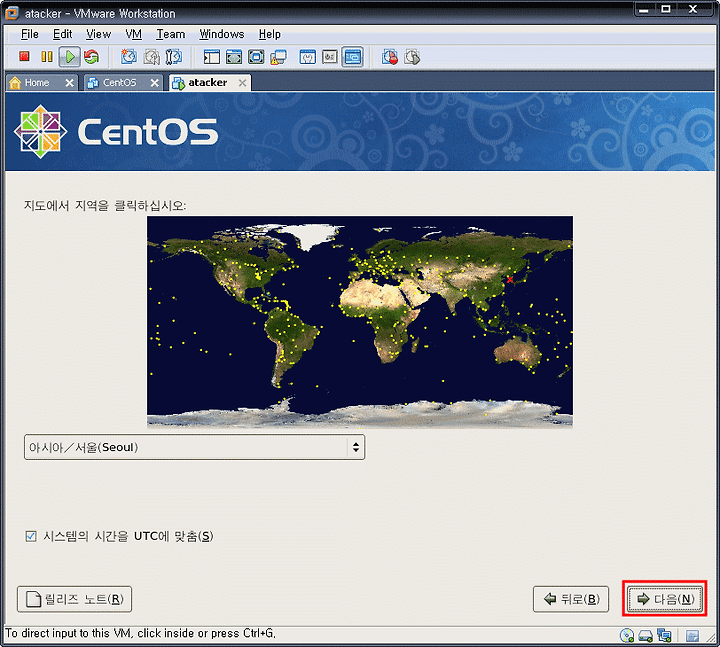The image size is (720, 647).
Task: Minimize the VMware Workstation window
Action: click(644, 10)
